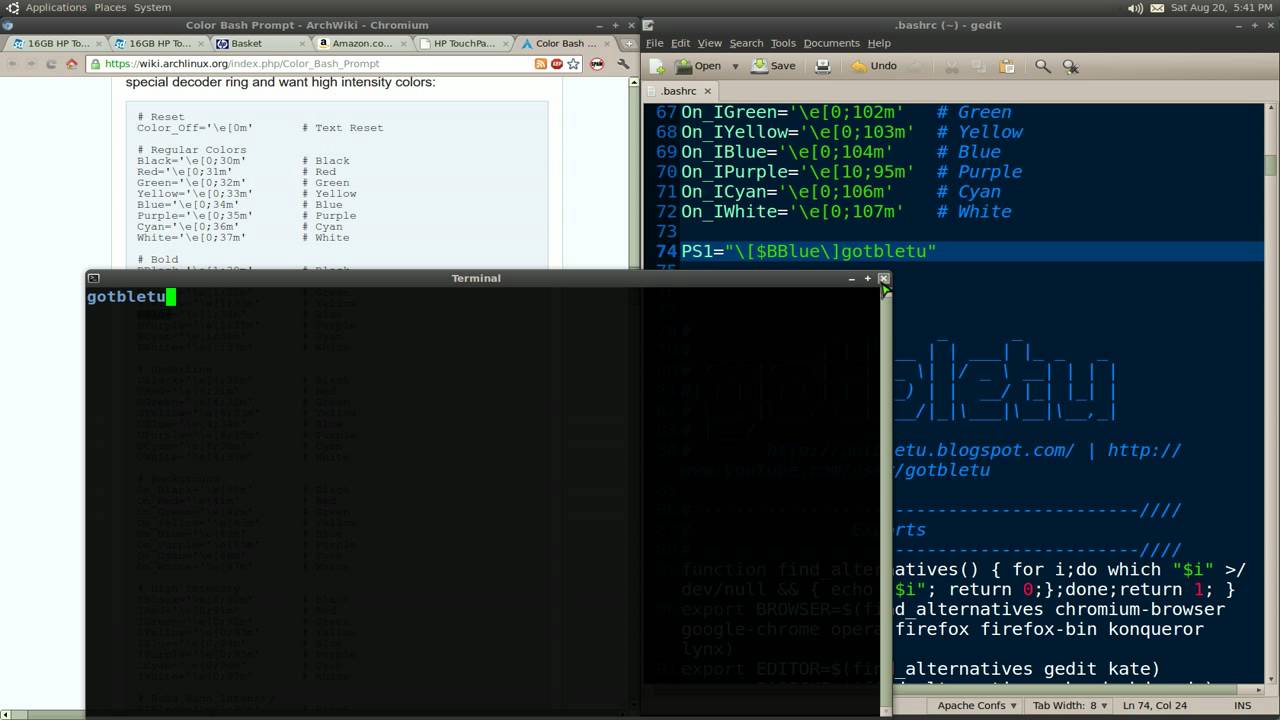Screen dimensions: 1280x720
Task: Close the Color Bash tab in Chromium
Action: click(607, 43)
